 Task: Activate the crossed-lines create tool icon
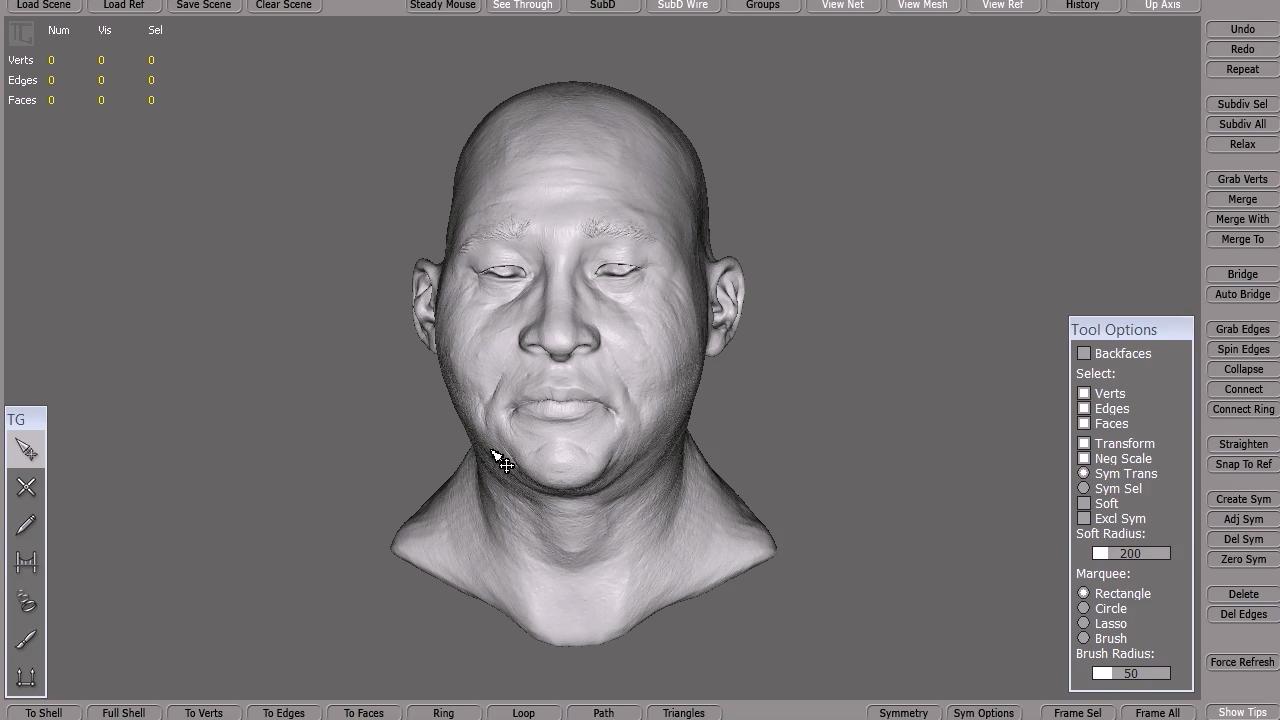click(26, 487)
